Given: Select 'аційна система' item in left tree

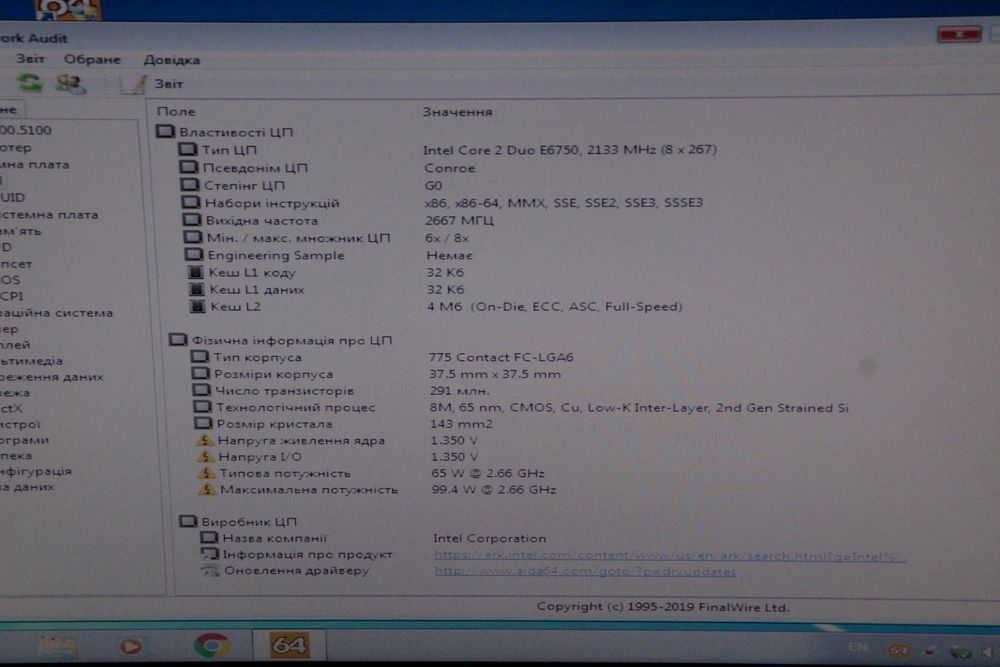Looking at the screenshot, I should tap(57, 313).
